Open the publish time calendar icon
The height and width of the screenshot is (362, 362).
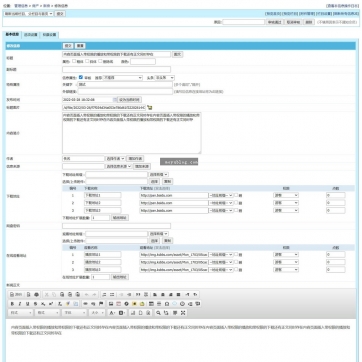(115, 99)
